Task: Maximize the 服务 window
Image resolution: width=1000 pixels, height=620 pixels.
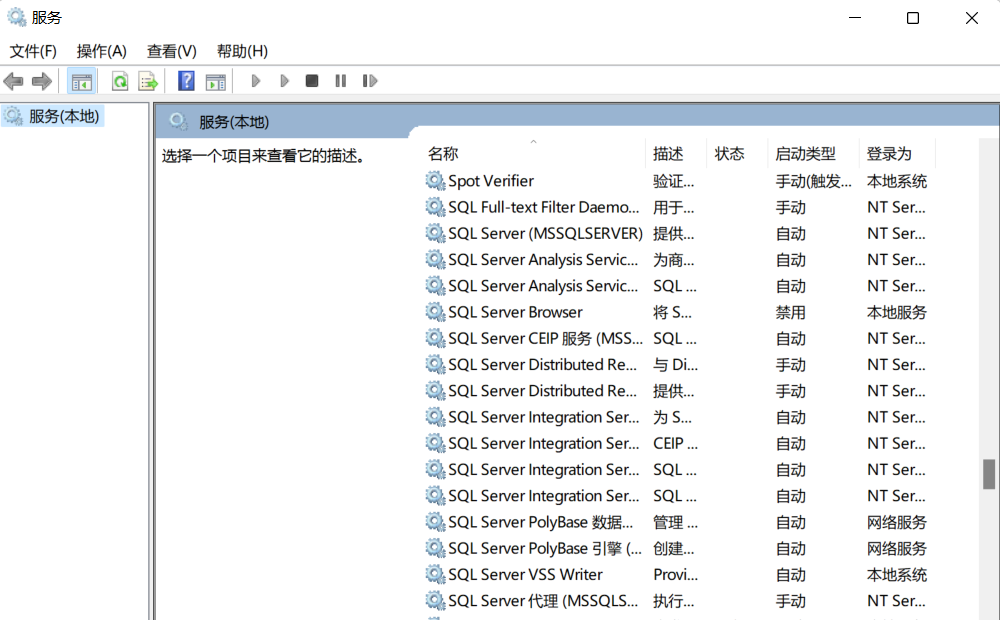Action: click(x=913, y=18)
